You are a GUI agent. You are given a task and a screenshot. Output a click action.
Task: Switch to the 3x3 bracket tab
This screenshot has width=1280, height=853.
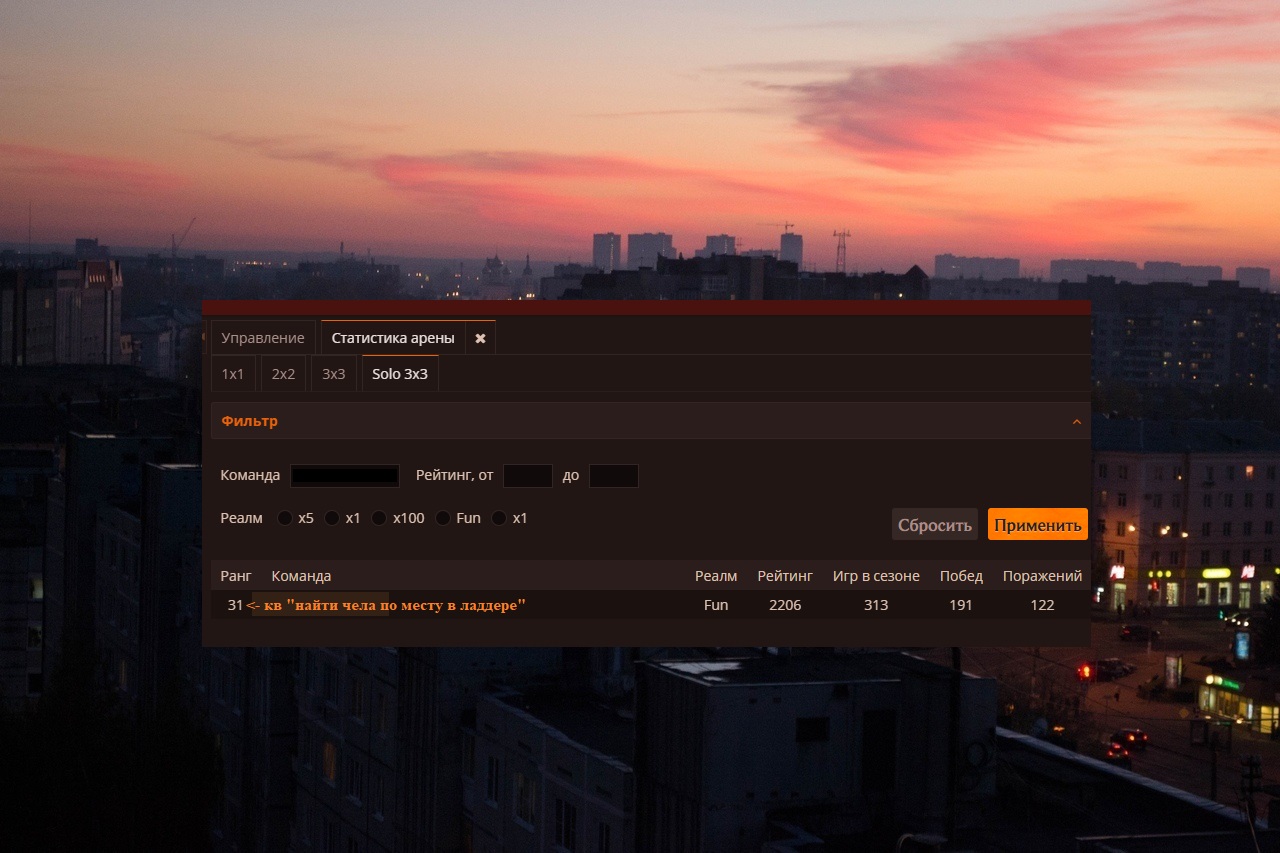tap(334, 374)
